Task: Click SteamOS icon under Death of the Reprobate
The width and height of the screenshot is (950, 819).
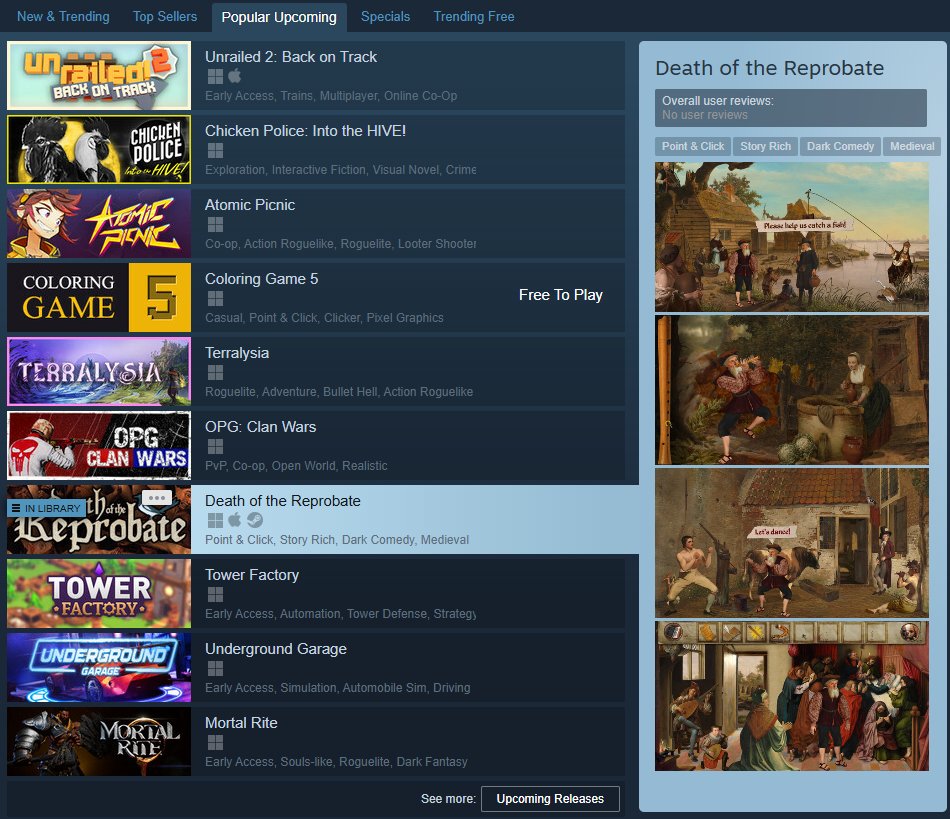Action: (x=255, y=520)
